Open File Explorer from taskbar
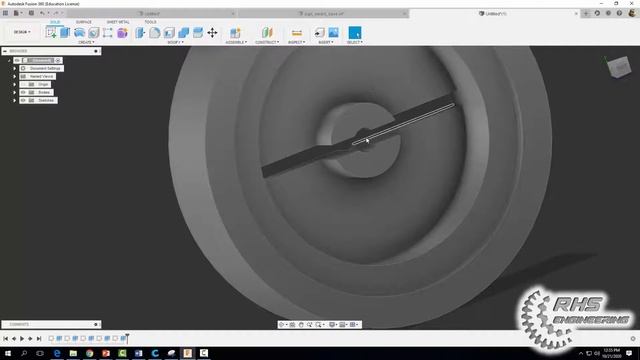Image resolution: width=640 pixels, height=360 pixels. 73,353
